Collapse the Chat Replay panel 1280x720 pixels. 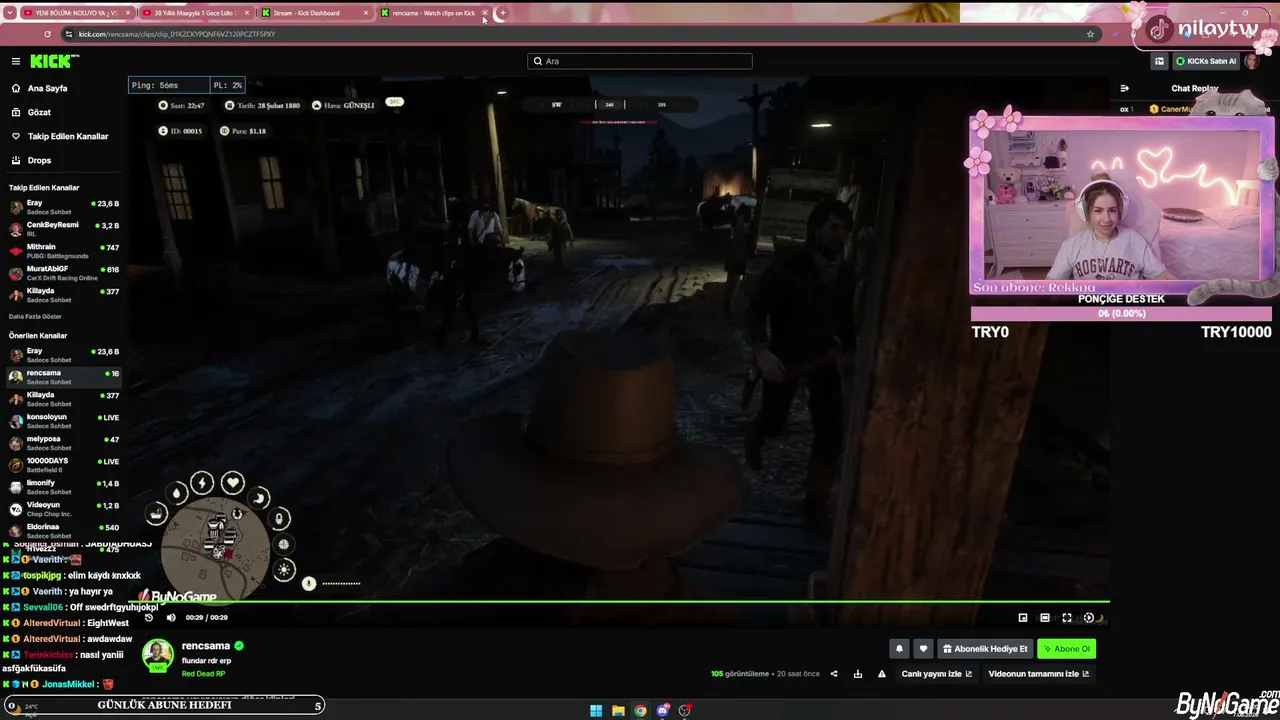click(x=1125, y=88)
